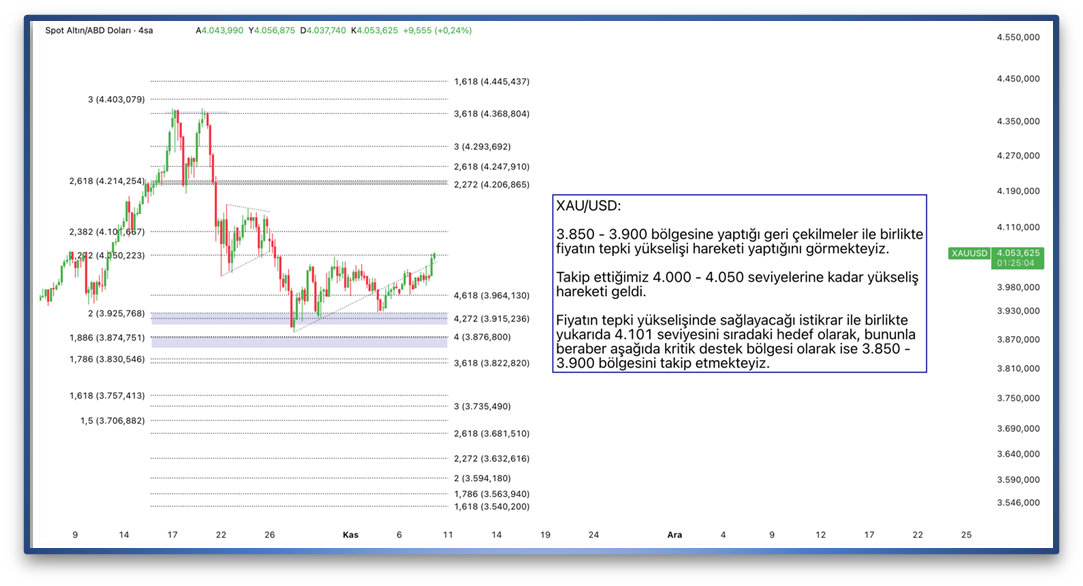Viewport: 1083px width, 586px height.
Task: Click the Ara month marker on time axis
Action: (675, 535)
